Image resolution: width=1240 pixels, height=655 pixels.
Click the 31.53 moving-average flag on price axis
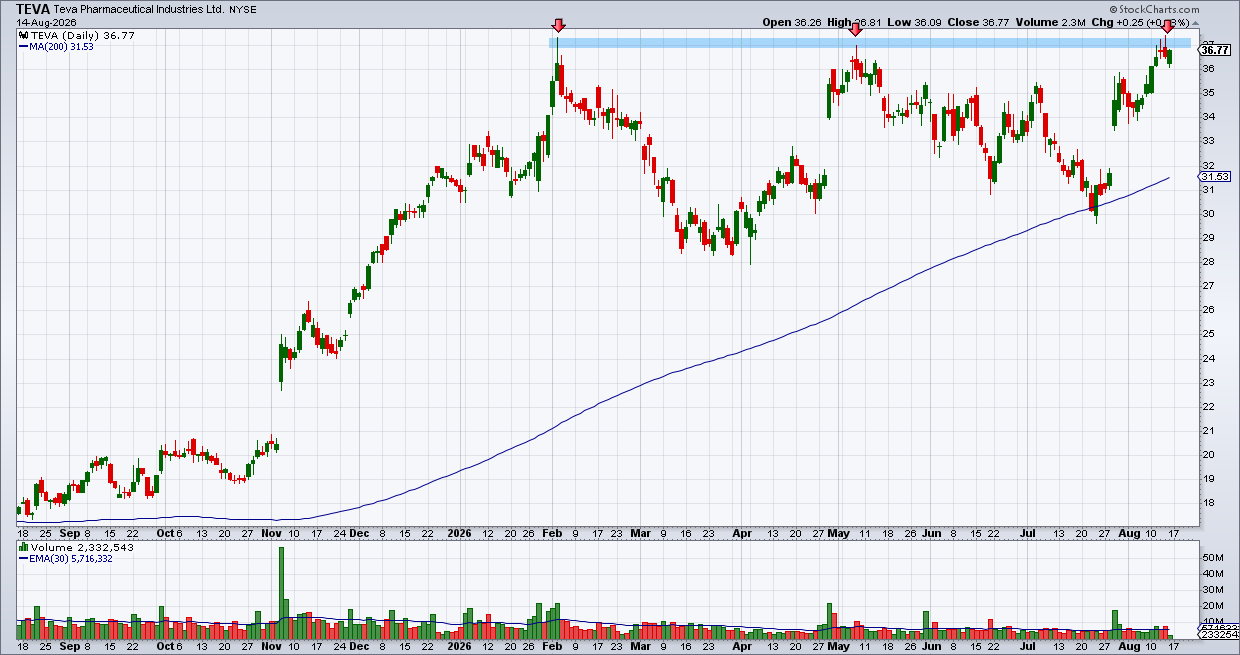coord(1214,177)
